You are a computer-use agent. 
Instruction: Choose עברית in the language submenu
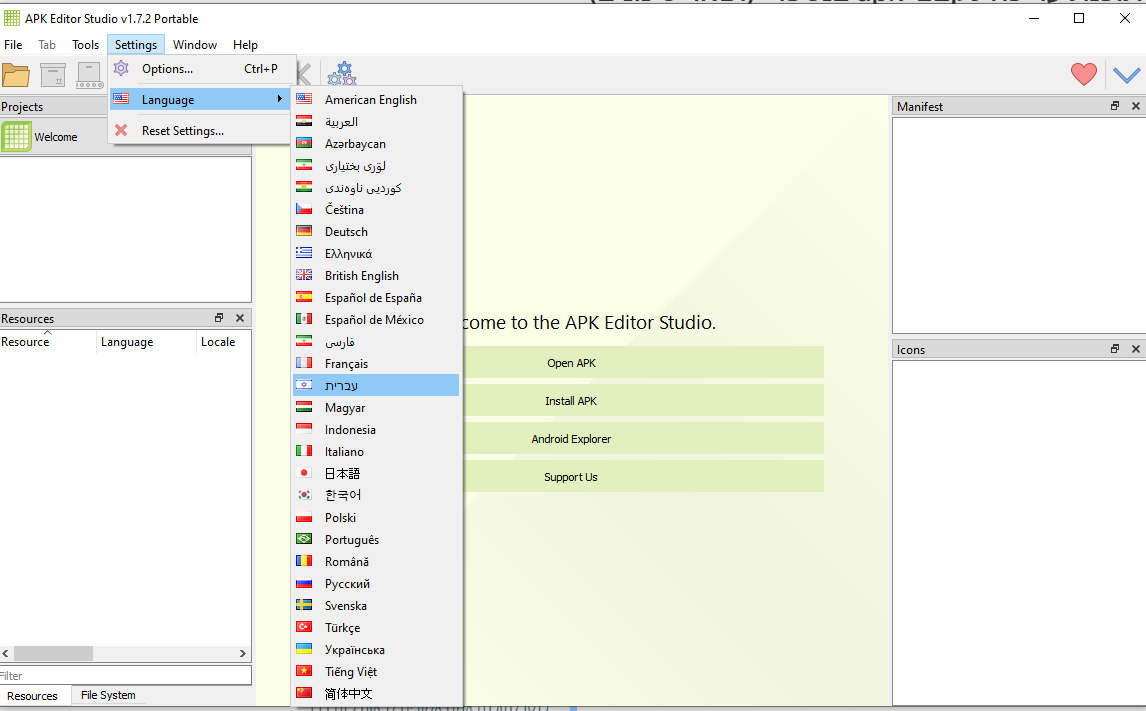pos(341,386)
